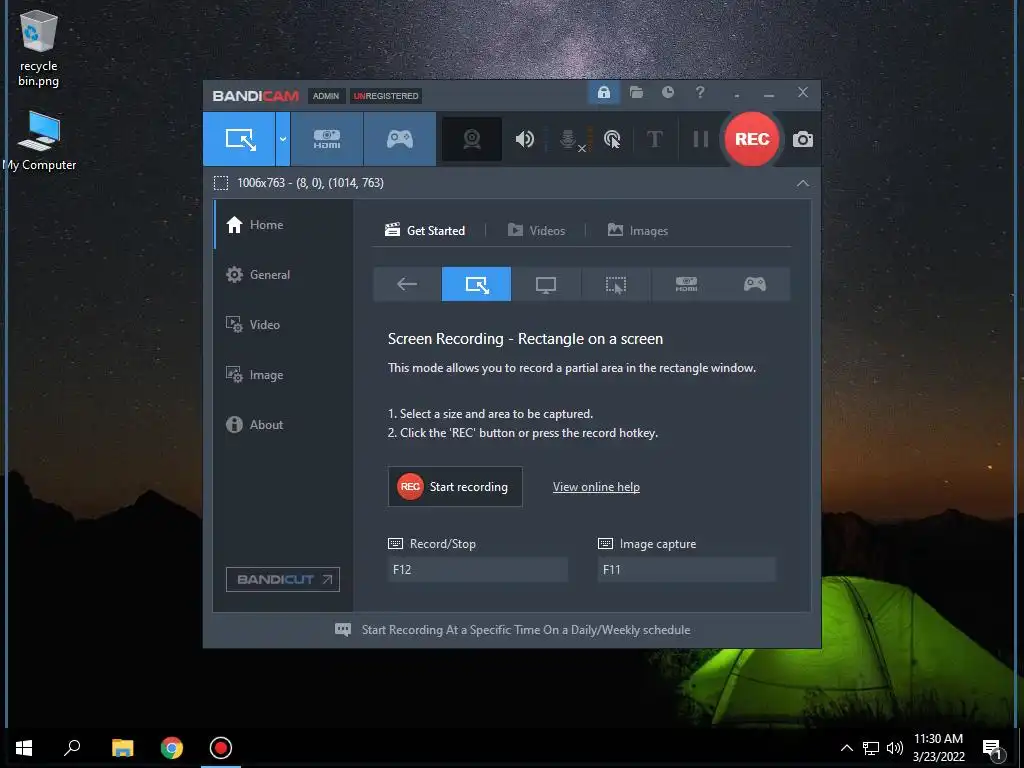Switch to the Videos tab
Viewport: 1024px width, 768px height.
536,231
